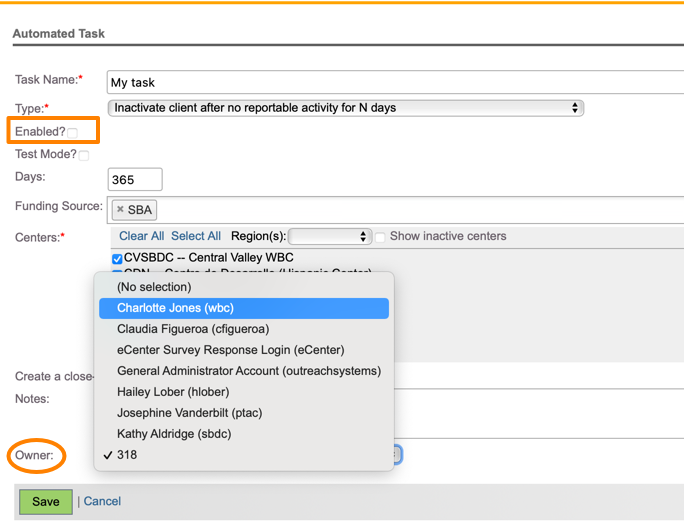
Task: Check Show inactive centers box
Action: [x=380, y=237]
